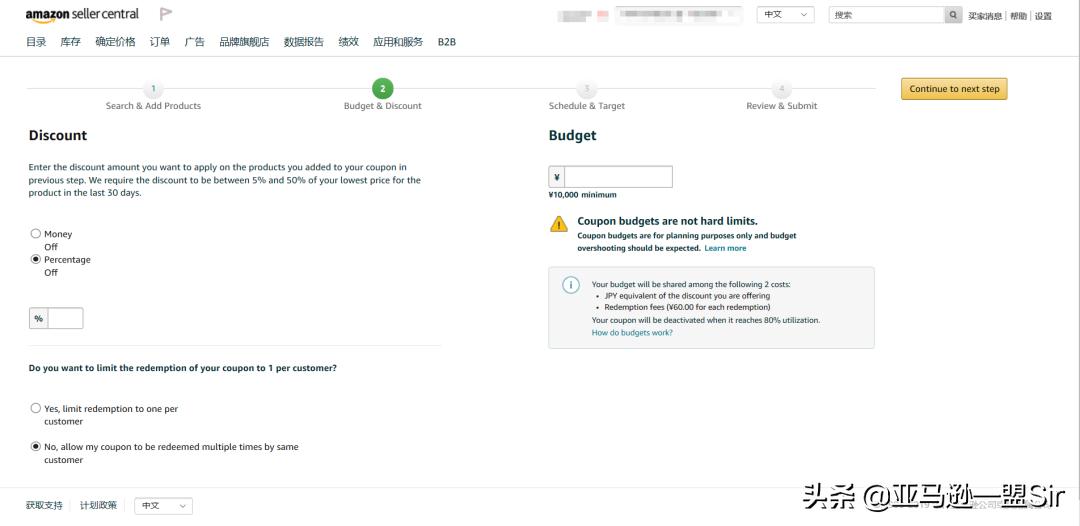
Task: Click the Learn more link
Action: pos(725,248)
